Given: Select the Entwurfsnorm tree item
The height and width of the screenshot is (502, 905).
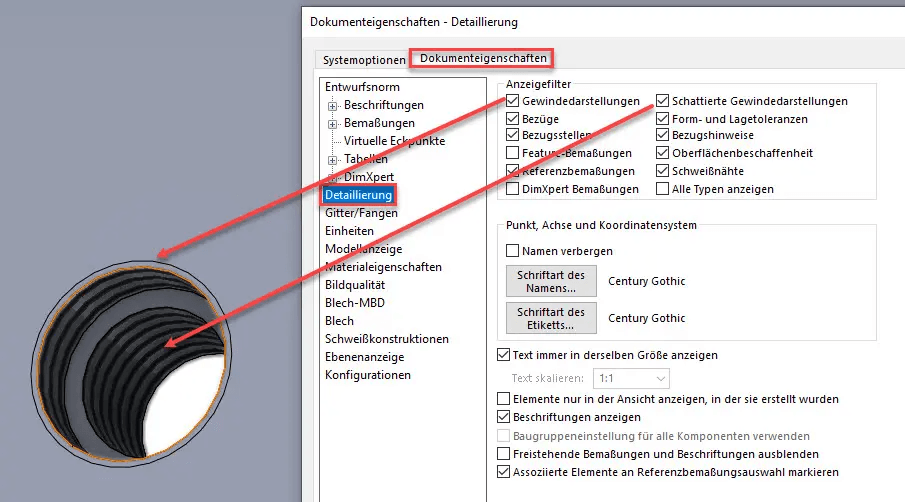Looking at the screenshot, I should (x=361, y=87).
